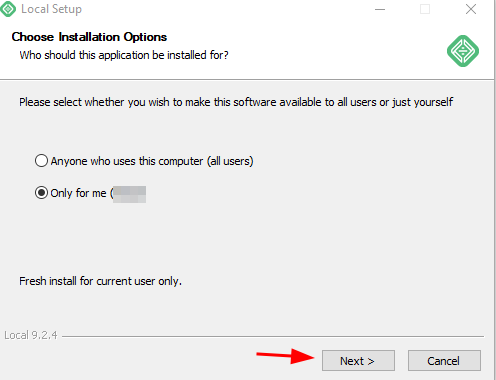
Task: Minimize the Local Setup window
Action: (x=380, y=9)
